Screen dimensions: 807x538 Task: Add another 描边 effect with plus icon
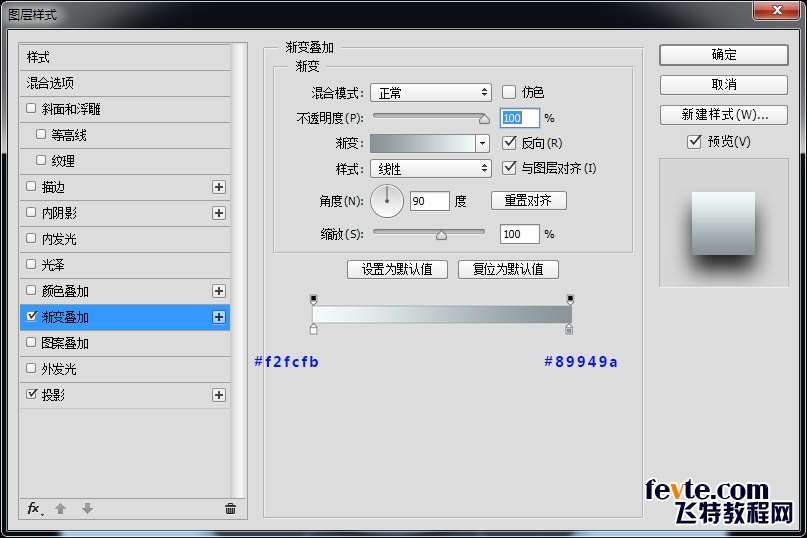coord(219,187)
